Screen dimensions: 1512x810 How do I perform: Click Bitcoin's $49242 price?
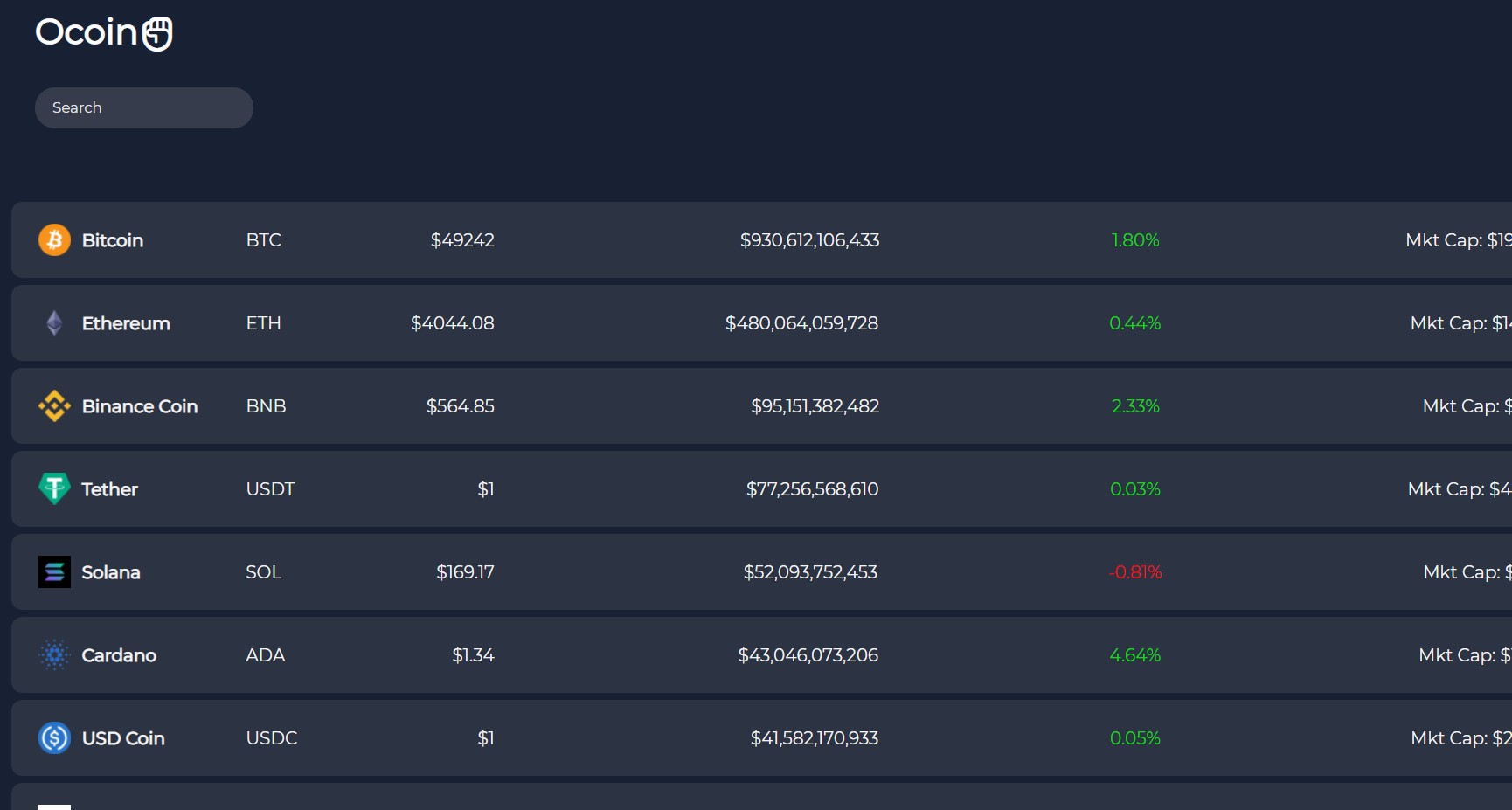462,240
